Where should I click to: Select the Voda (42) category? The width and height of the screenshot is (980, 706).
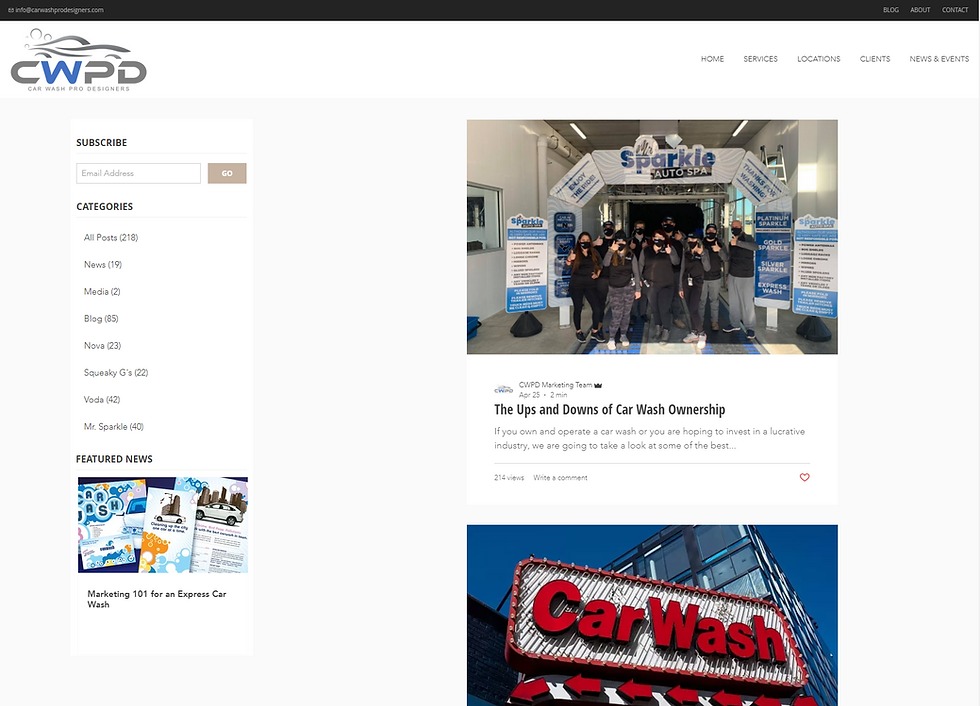click(102, 399)
